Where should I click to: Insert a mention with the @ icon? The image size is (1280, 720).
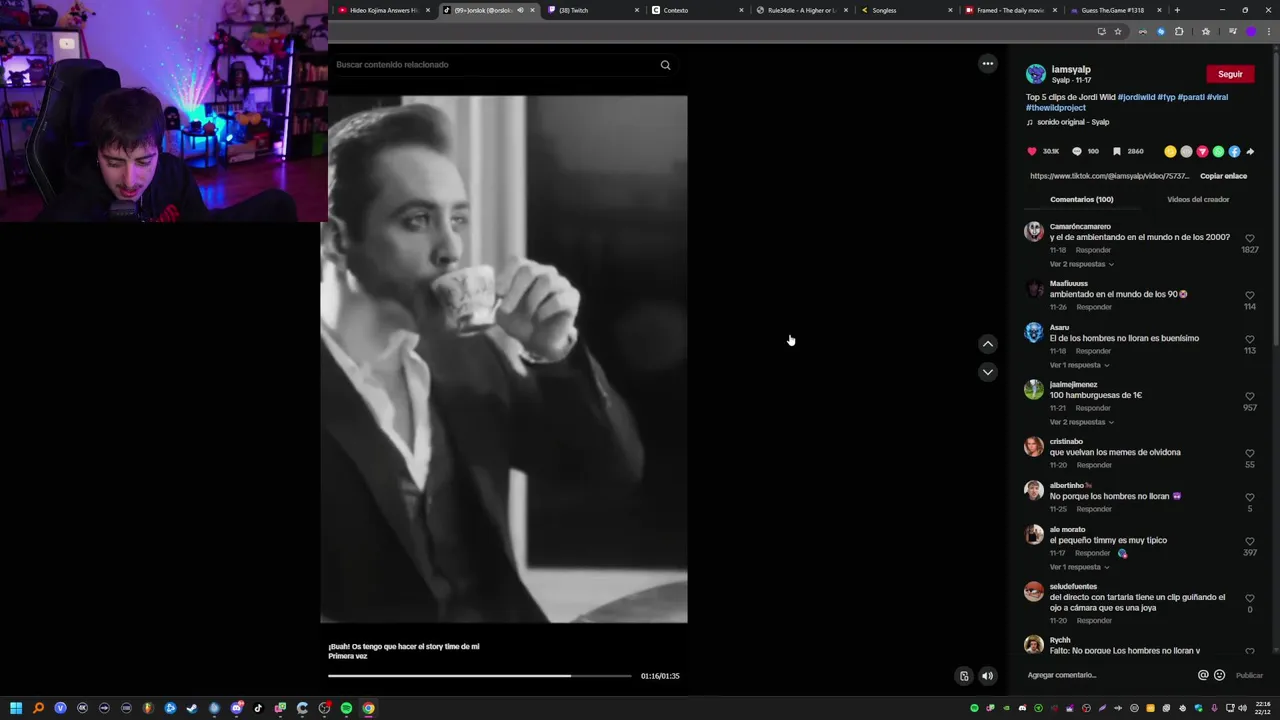(x=1203, y=675)
